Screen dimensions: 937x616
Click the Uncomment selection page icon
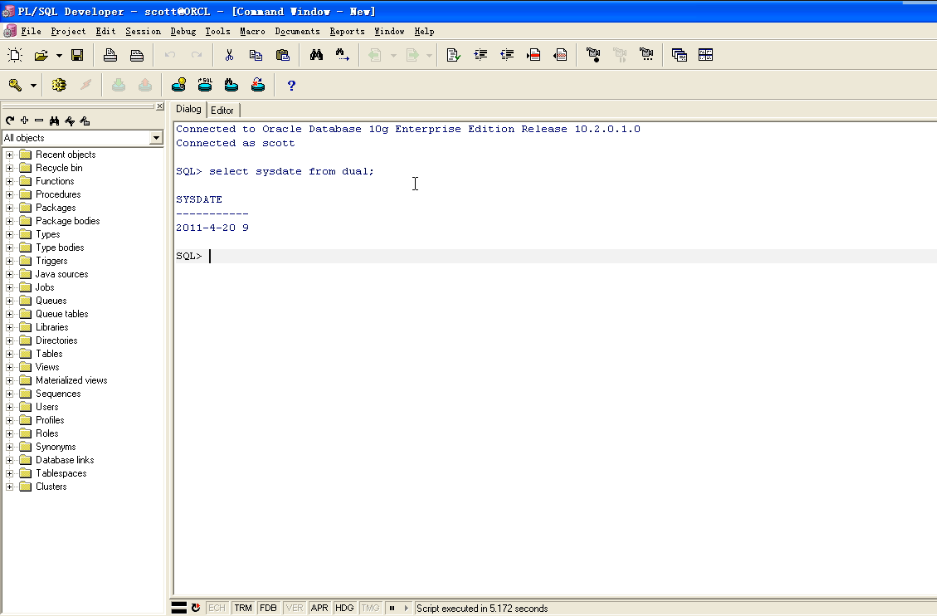(561, 55)
